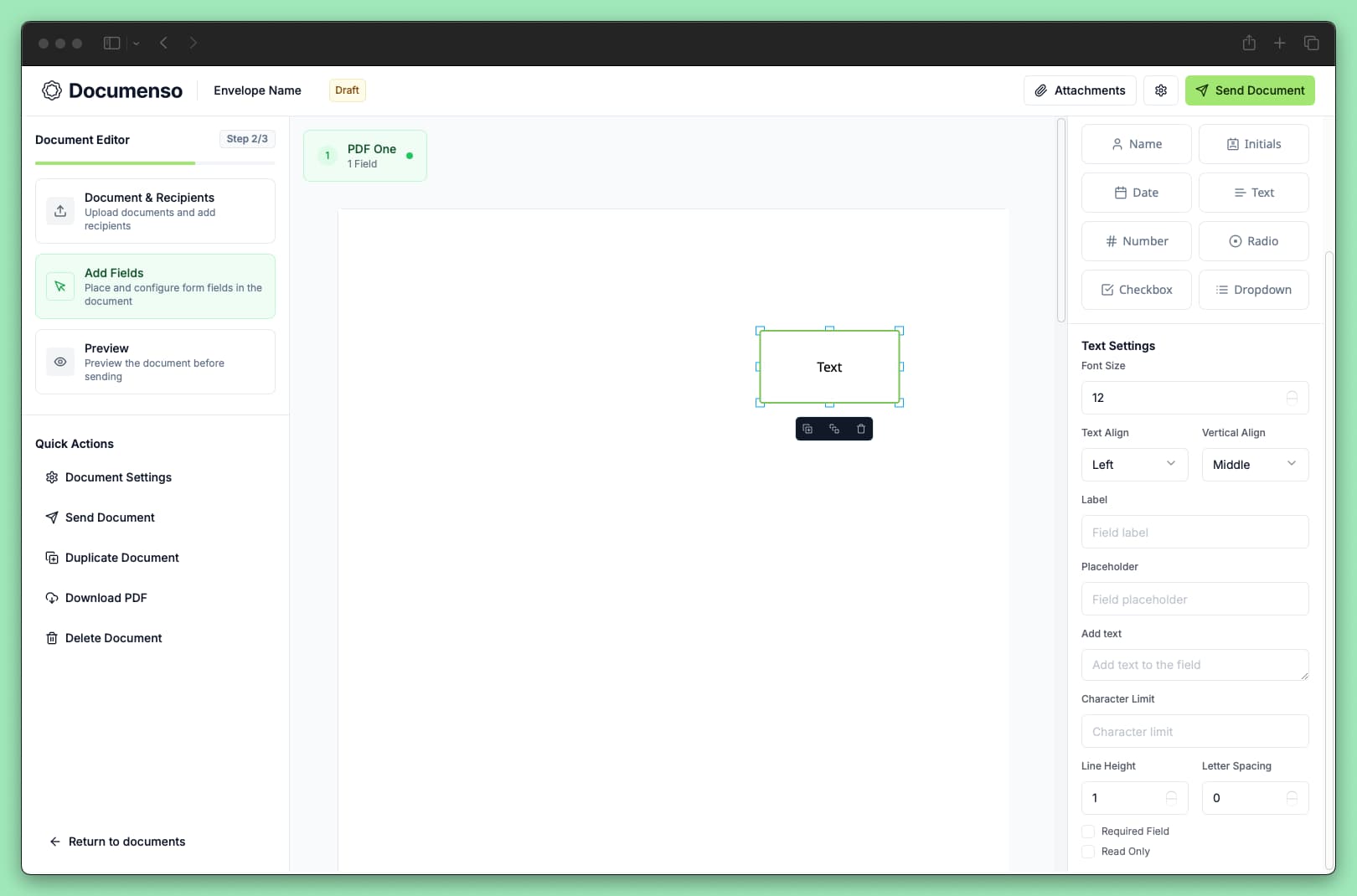Click the link icon below the Text field
Image resolution: width=1357 pixels, height=896 pixels.
pyautogui.click(x=833, y=428)
